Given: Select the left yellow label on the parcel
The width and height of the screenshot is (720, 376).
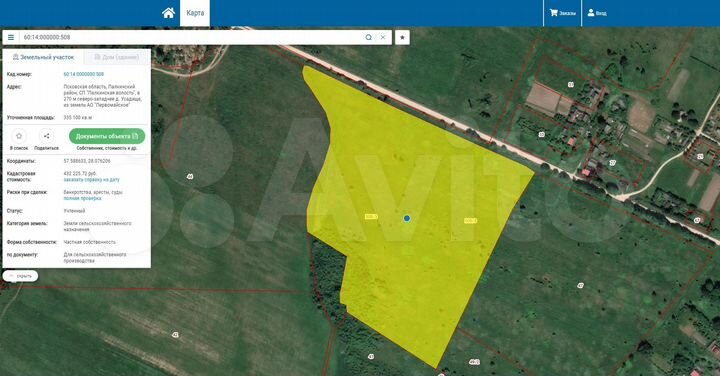Looking at the screenshot, I should (x=371, y=216).
